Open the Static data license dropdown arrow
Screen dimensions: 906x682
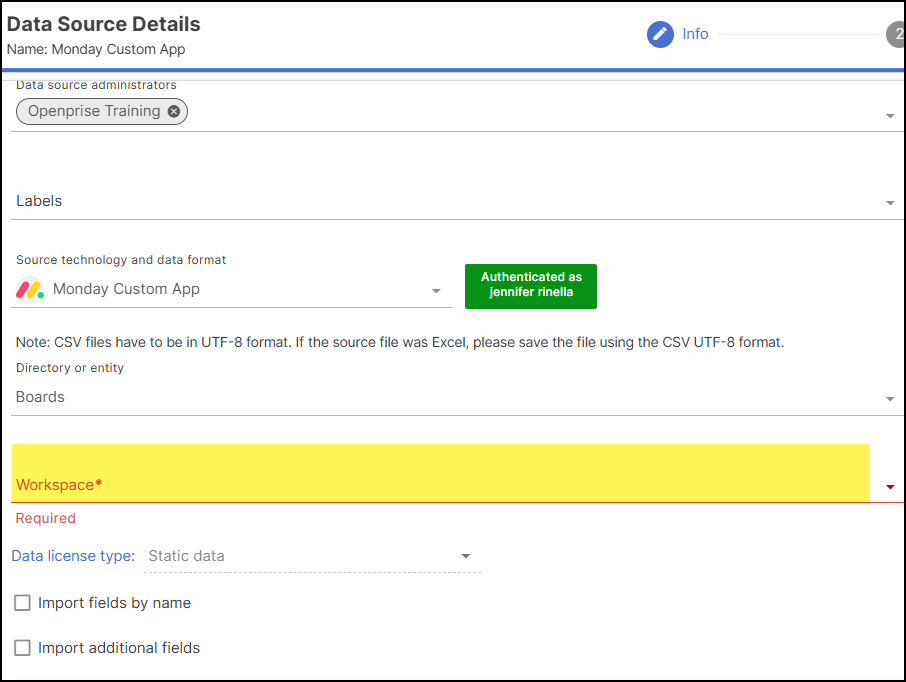coord(465,556)
